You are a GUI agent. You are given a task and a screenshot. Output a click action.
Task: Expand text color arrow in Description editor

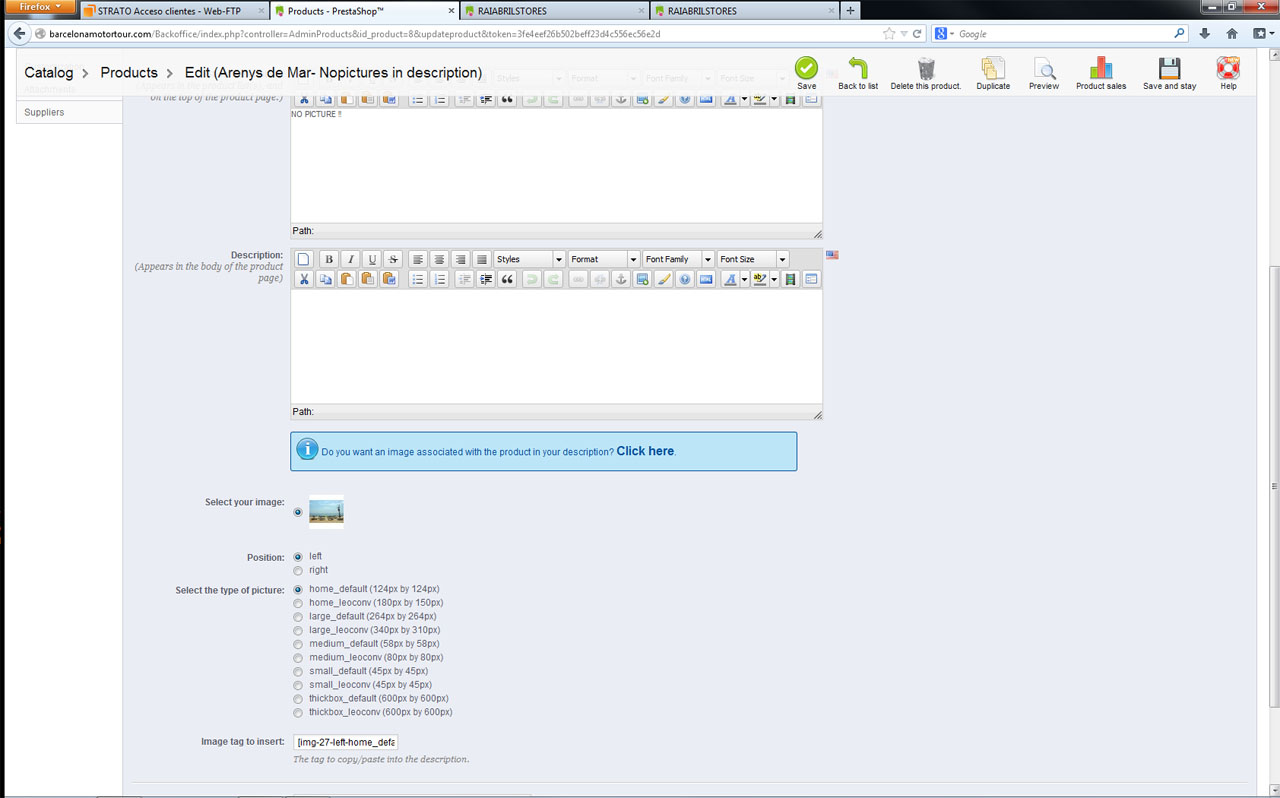click(744, 279)
